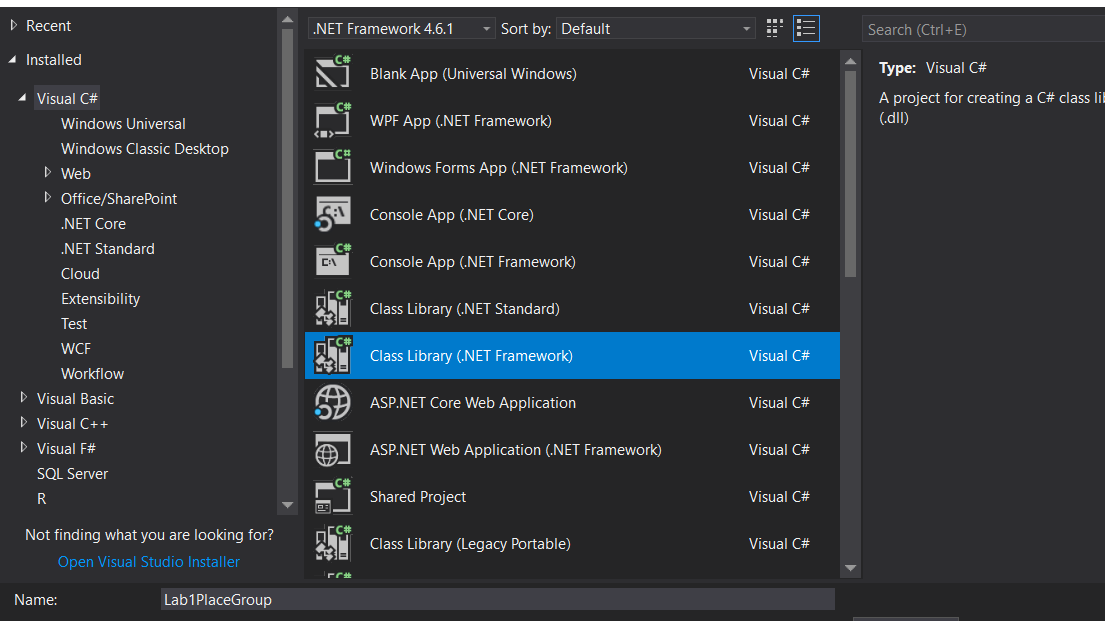Screen dimensions: 1105x621
Task: Click the WPF App template icon
Action: click(x=333, y=121)
